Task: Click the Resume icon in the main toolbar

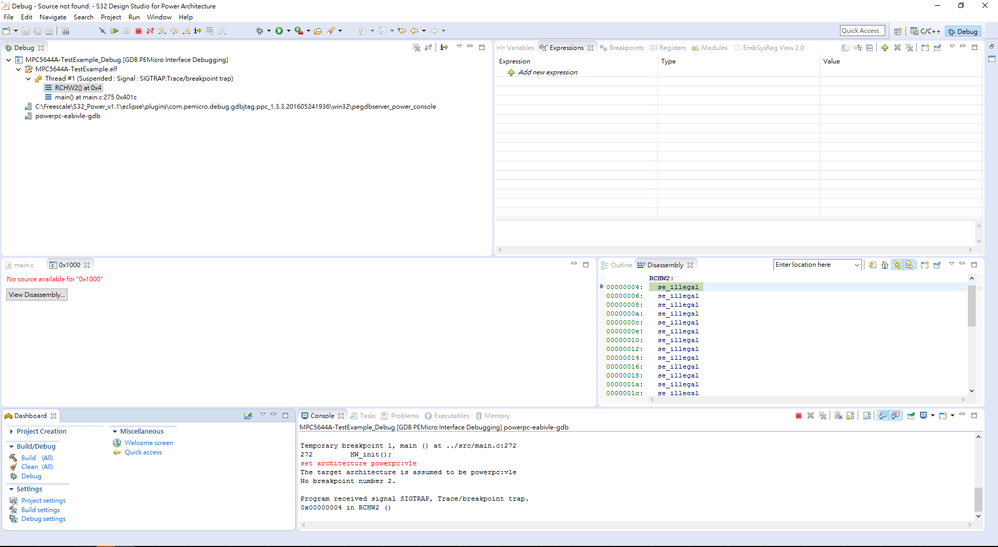Action: tap(114, 31)
